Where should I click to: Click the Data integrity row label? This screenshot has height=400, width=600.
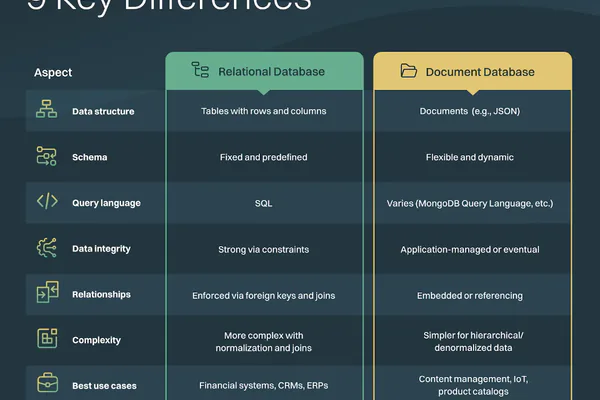click(x=101, y=249)
